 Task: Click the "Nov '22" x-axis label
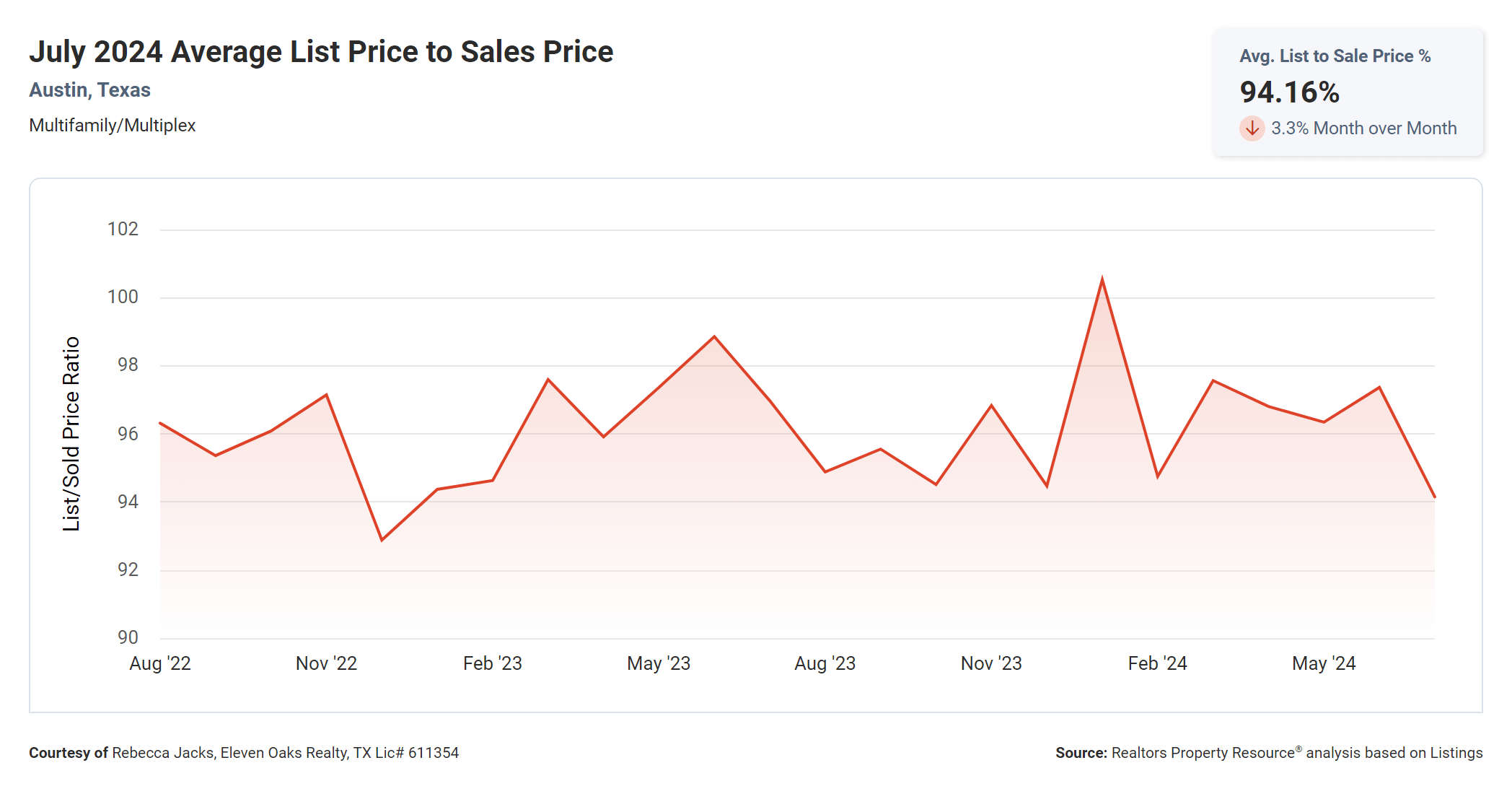click(x=326, y=663)
